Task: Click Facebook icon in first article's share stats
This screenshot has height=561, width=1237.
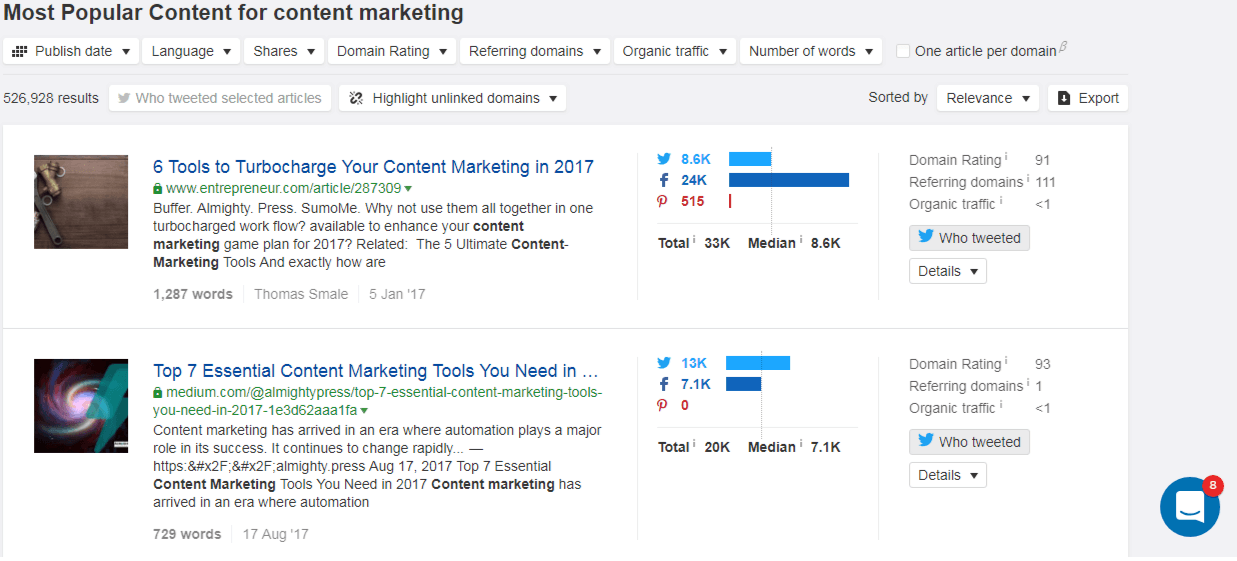Action: [x=664, y=180]
